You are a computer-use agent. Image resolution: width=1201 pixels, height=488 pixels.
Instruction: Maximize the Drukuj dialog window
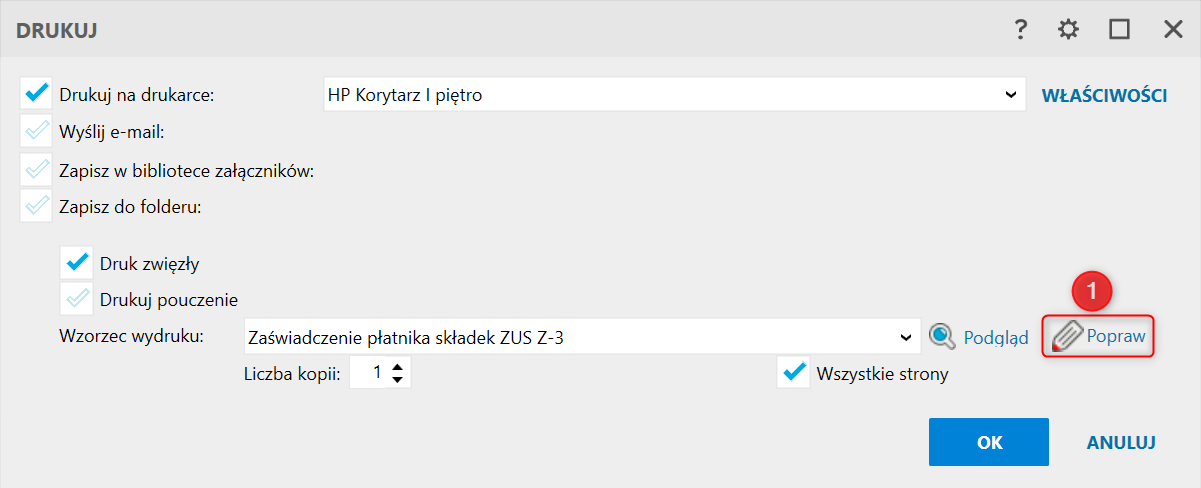tap(1119, 30)
